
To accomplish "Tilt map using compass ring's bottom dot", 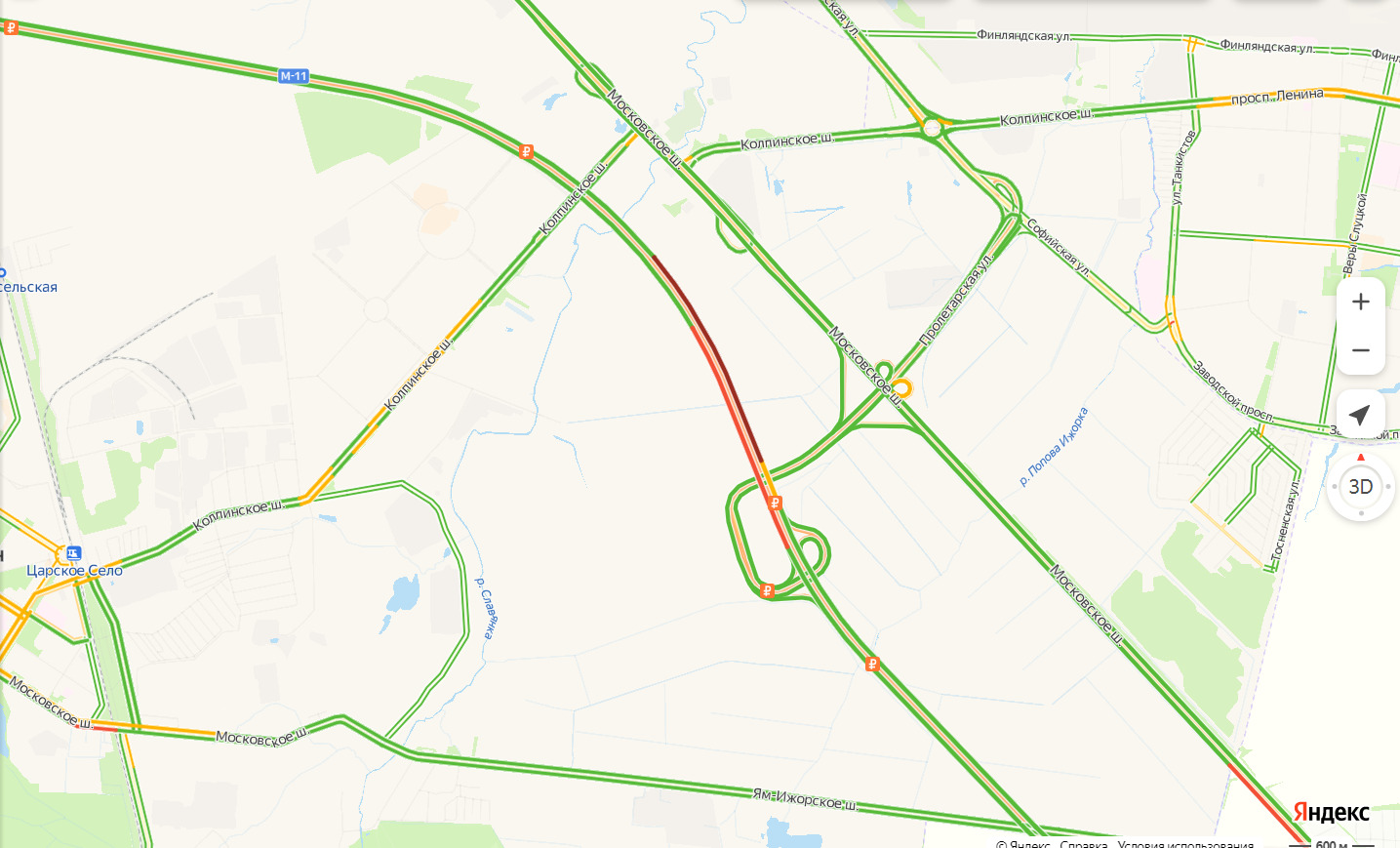I will coord(1361,513).
